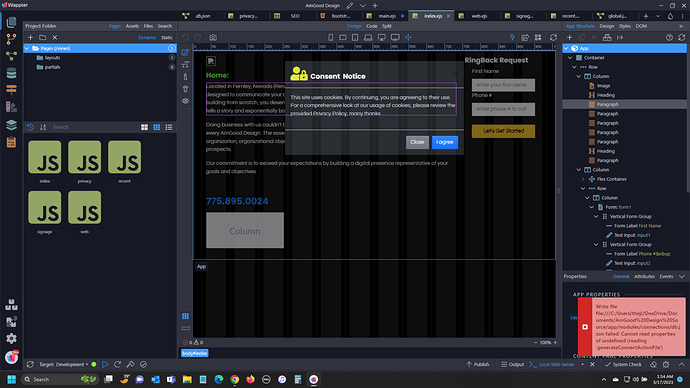The width and height of the screenshot is (690, 388).
Task: Open the Git manager sidebar icon
Action: [11, 39]
